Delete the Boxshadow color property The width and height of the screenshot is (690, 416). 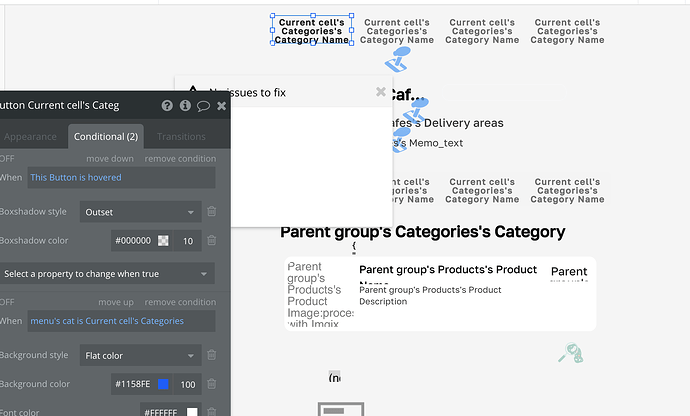click(212, 240)
